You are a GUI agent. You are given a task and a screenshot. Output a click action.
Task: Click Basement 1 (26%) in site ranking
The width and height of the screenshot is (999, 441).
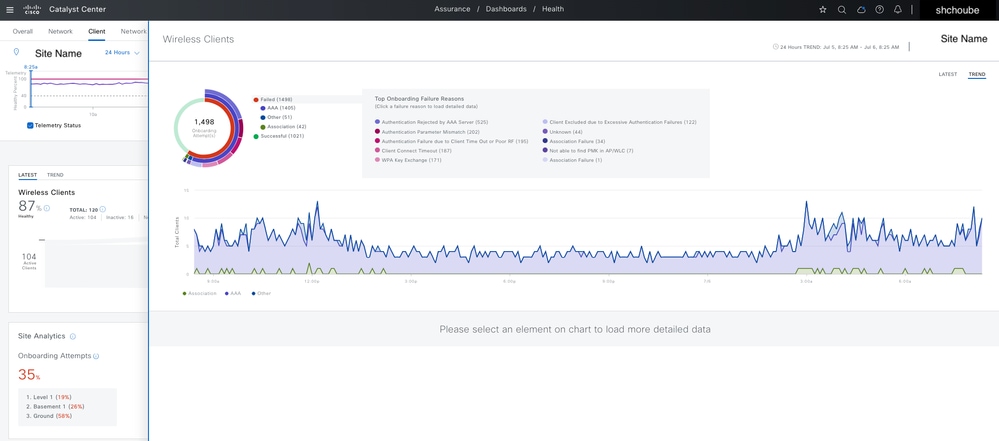tap(55, 407)
